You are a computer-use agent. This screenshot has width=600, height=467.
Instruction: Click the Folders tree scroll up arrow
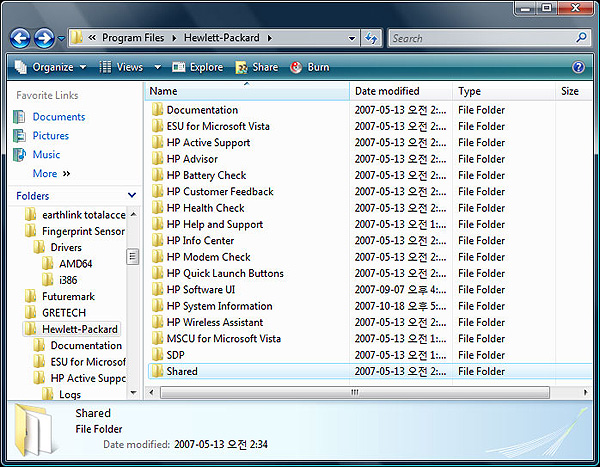[x=134, y=214]
